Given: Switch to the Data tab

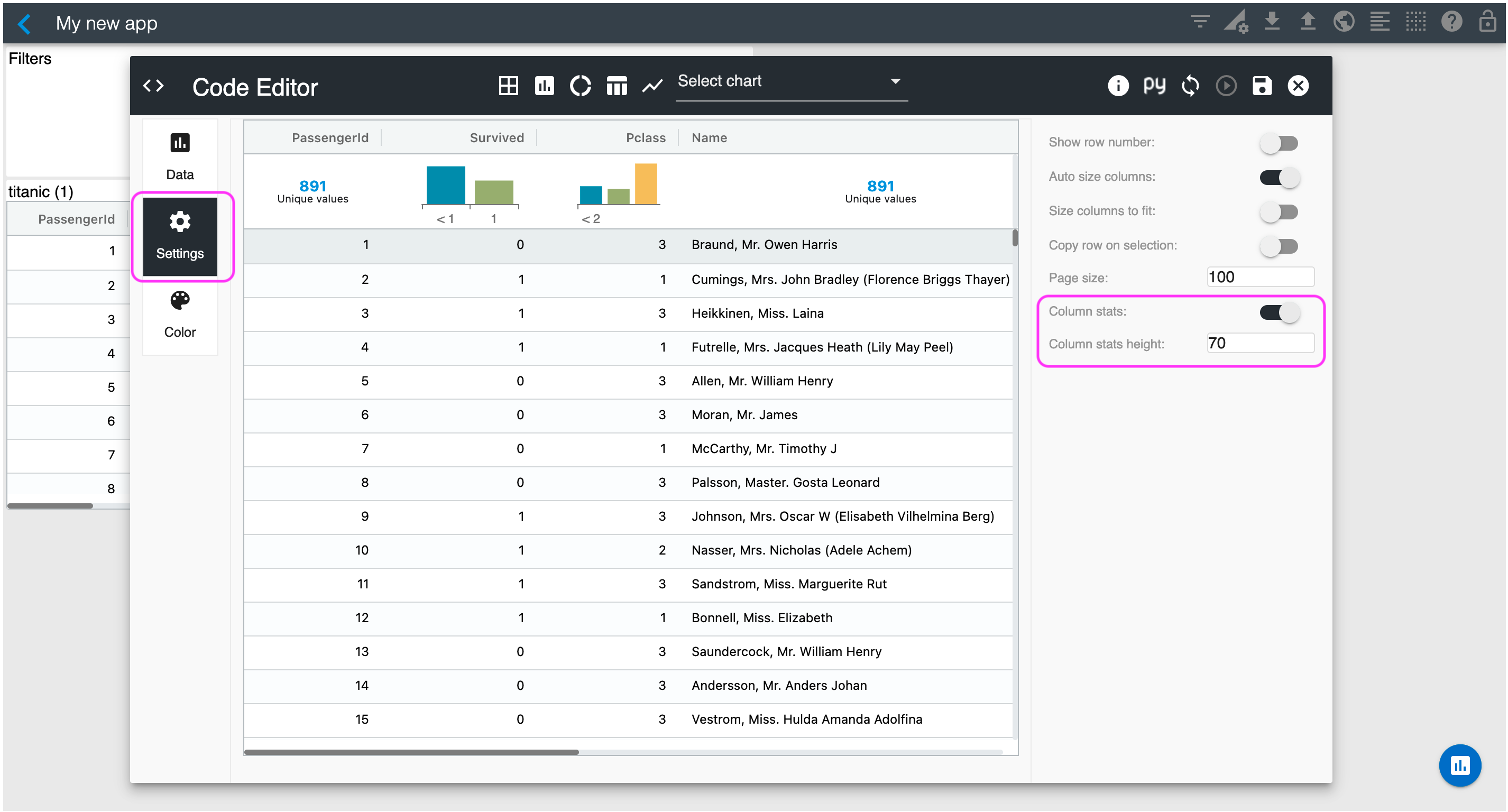Looking at the screenshot, I should [x=180, y=156].
